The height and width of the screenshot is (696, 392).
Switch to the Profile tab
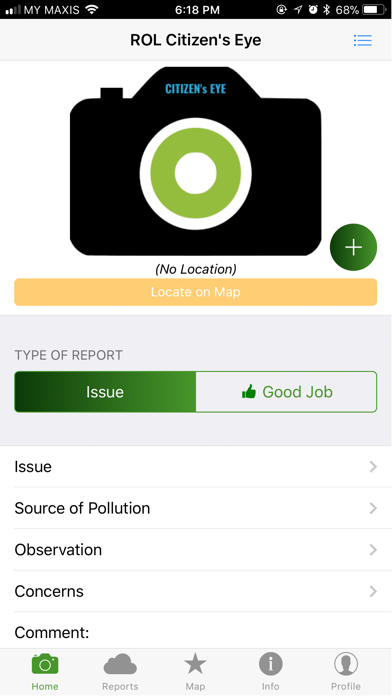(346, 672)
